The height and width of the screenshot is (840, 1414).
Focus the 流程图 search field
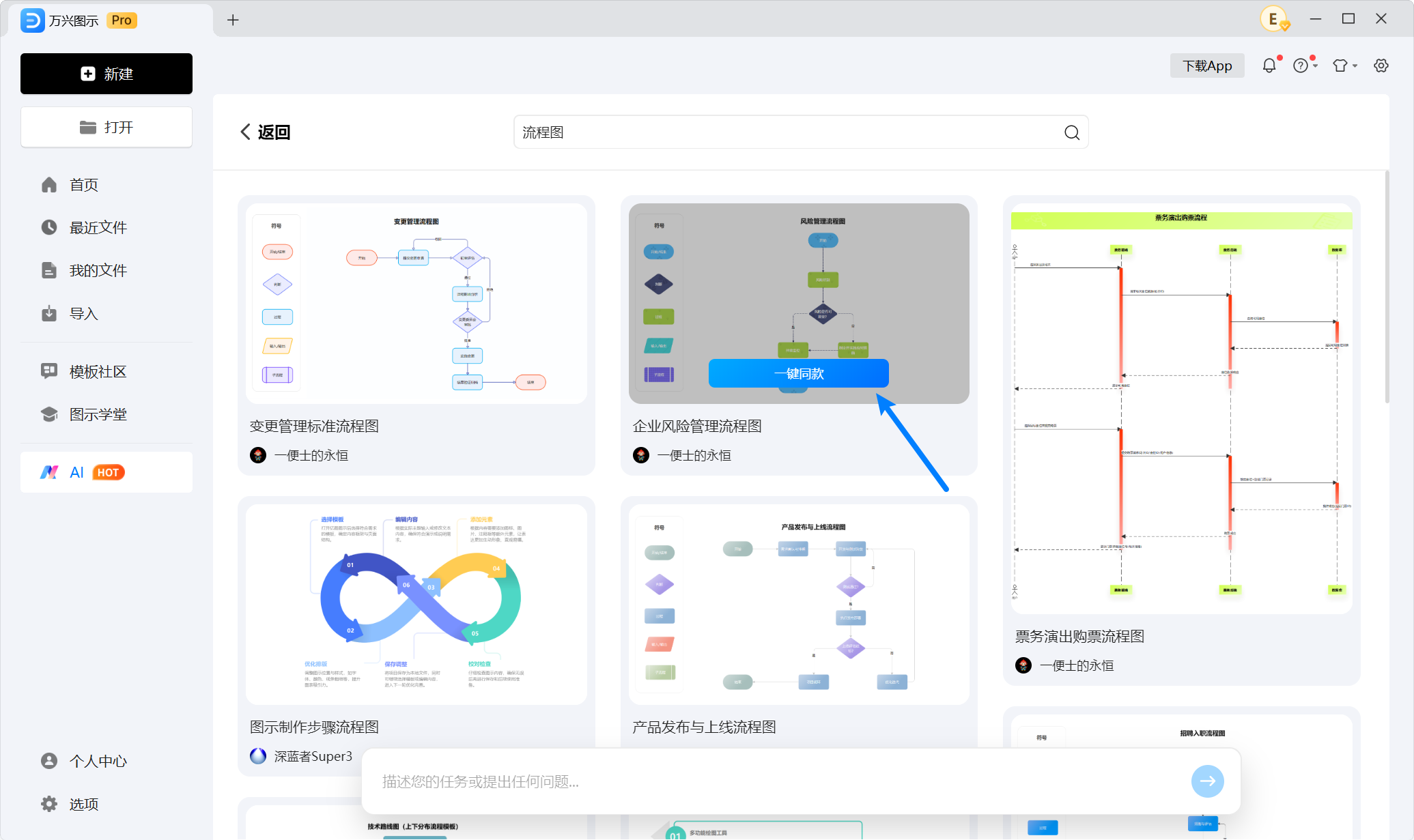(801, 132)
